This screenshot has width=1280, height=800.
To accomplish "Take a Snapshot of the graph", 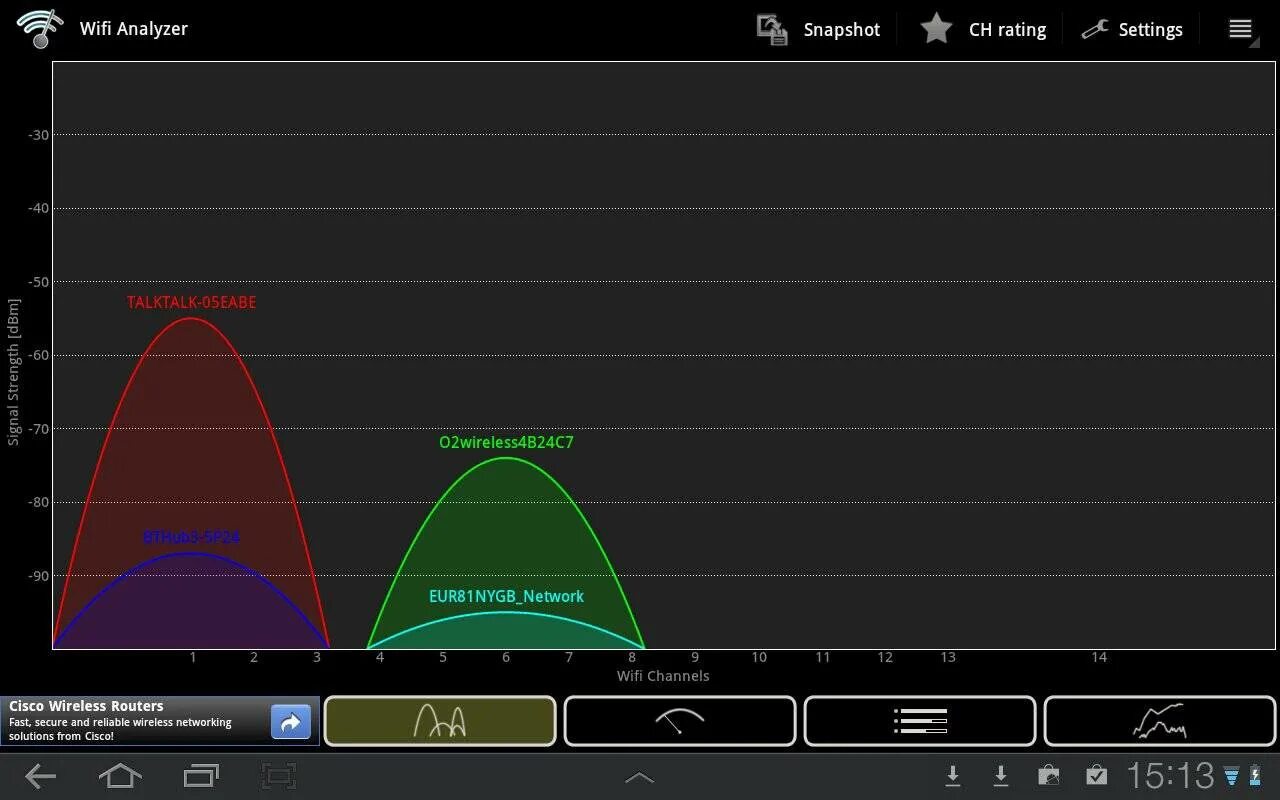I will 818,29.
